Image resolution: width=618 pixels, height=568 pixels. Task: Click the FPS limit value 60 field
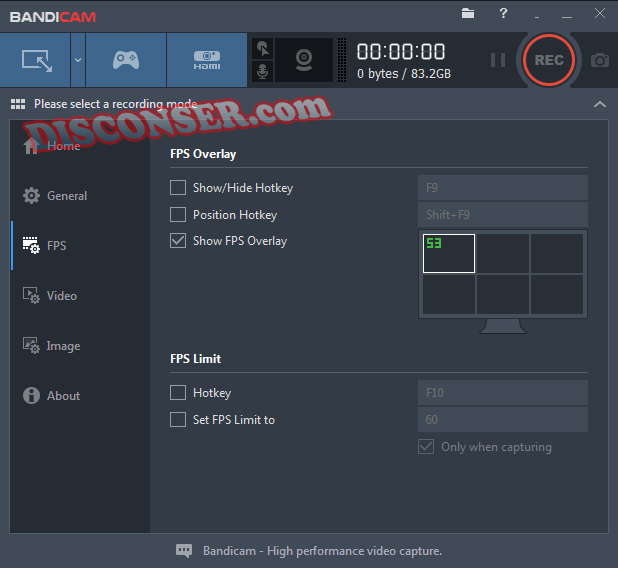[x=503, y=420]
